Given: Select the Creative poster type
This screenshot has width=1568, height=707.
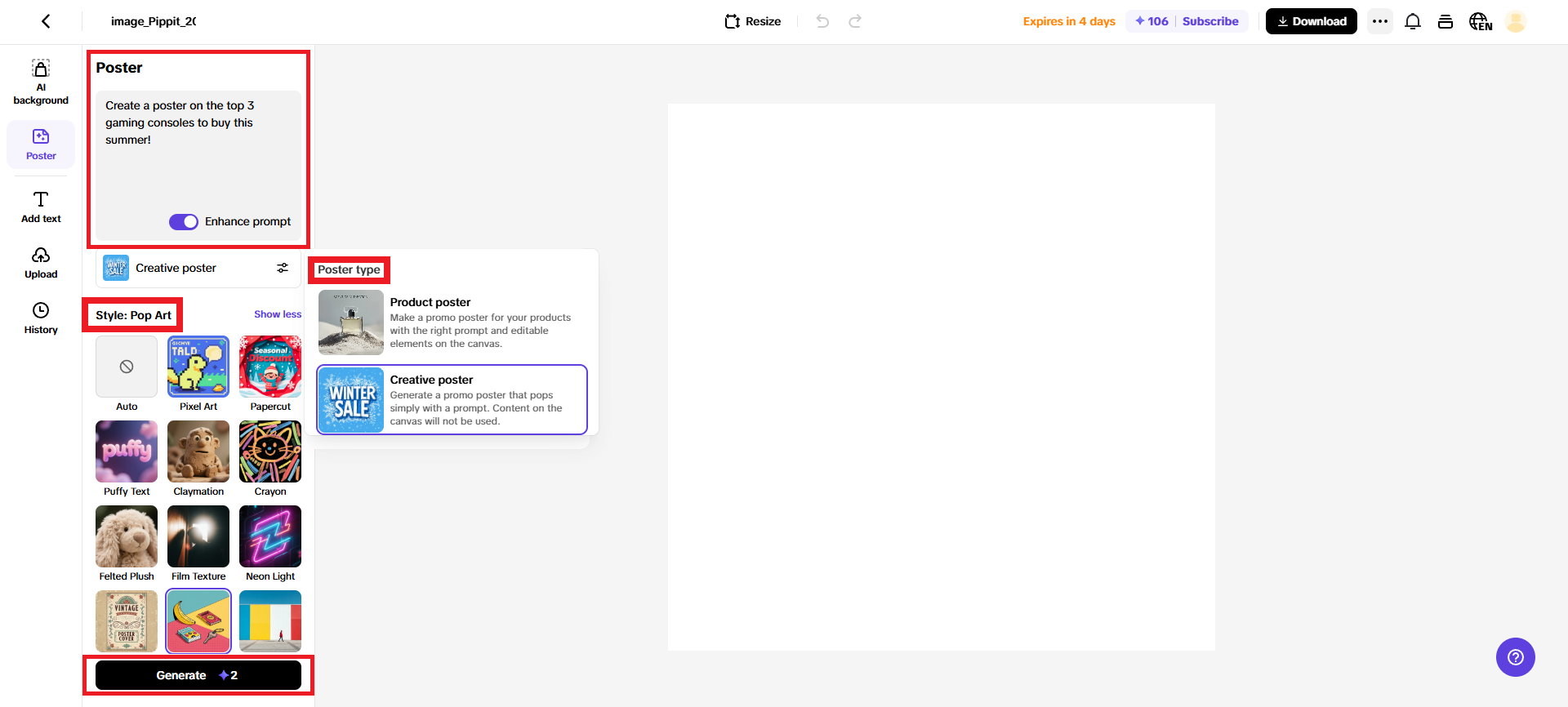Looking at the screenshot, I should 452,400.
